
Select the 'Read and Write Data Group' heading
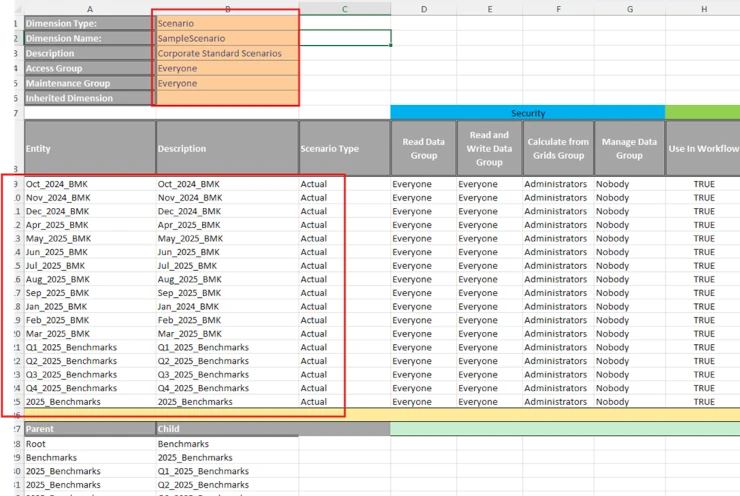[x=489, y=149]
